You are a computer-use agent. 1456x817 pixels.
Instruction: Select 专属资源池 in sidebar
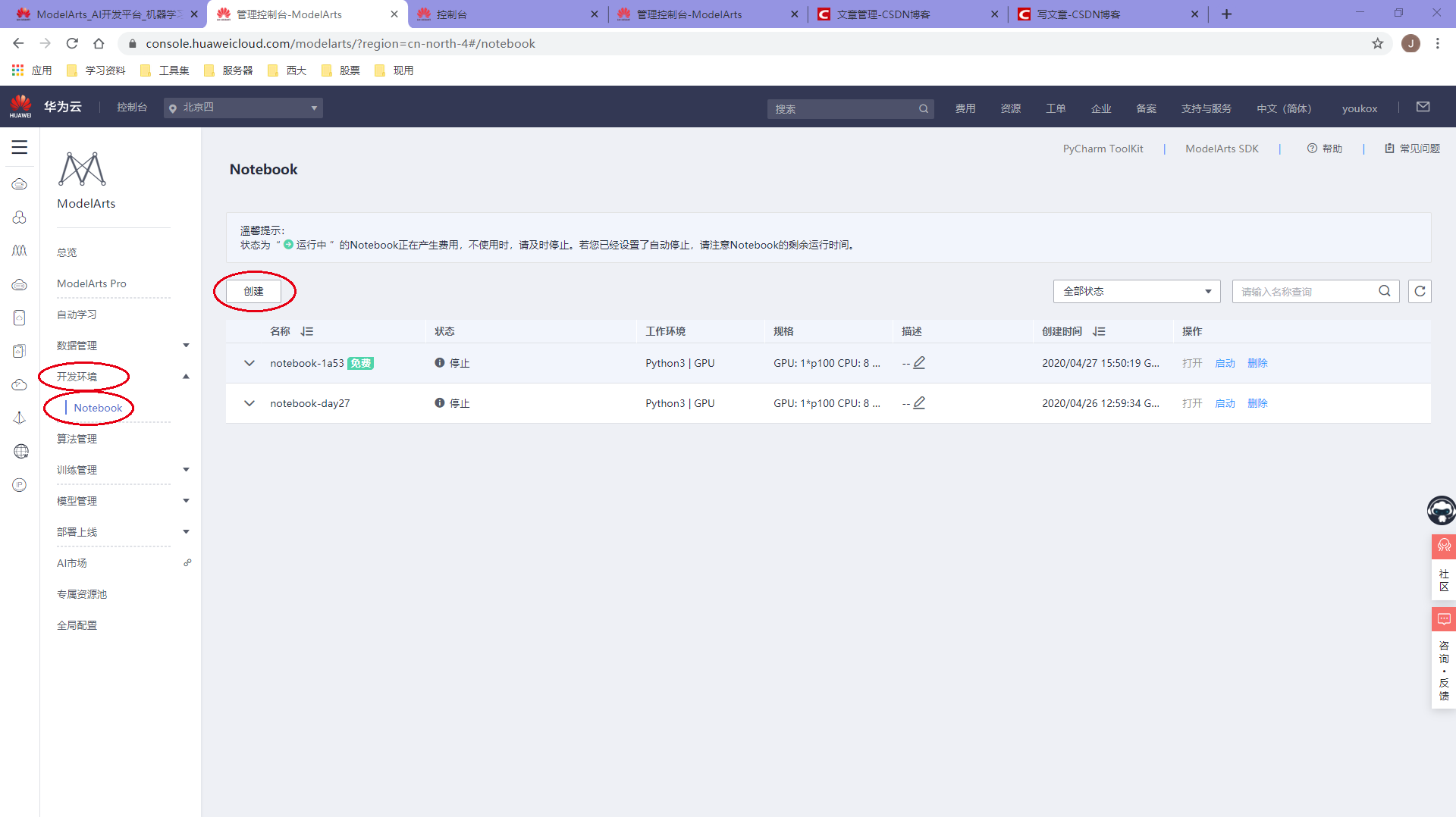82,594
